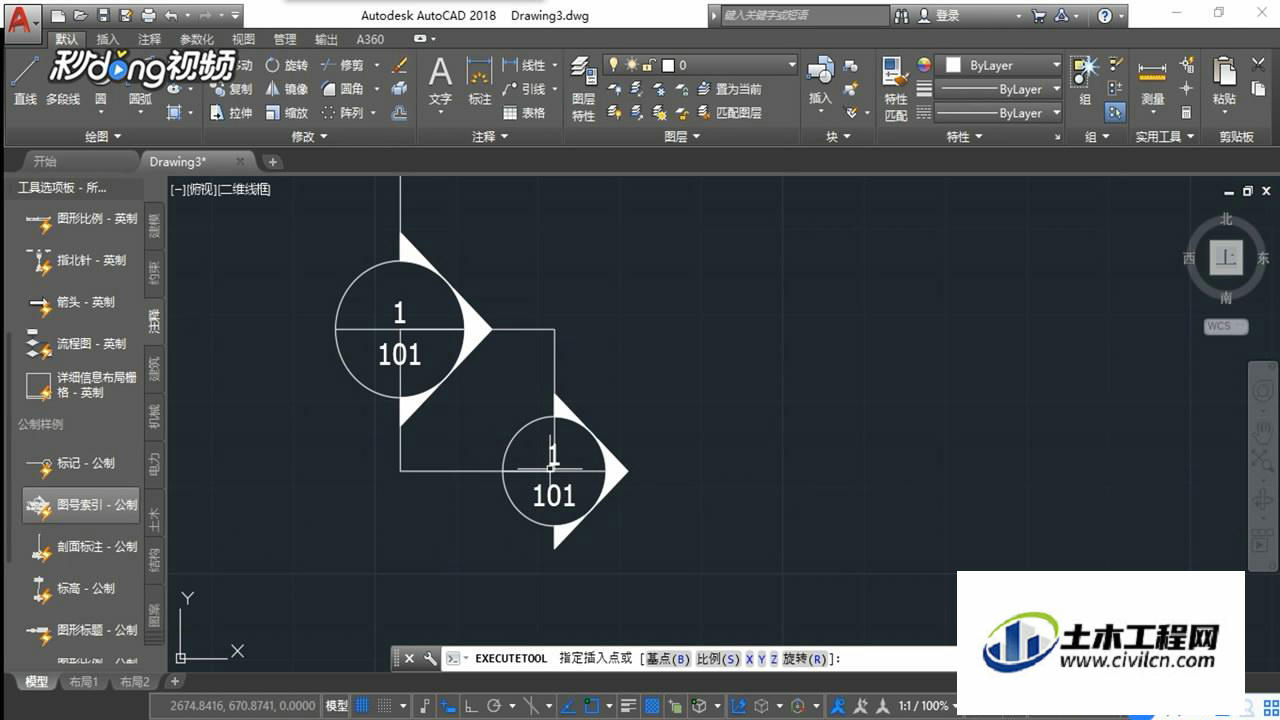This screenshot has height=720, width=1280.
Task: Click the Cut scissors icon in clipboard panel
Action: click(x=1258, y=64)
